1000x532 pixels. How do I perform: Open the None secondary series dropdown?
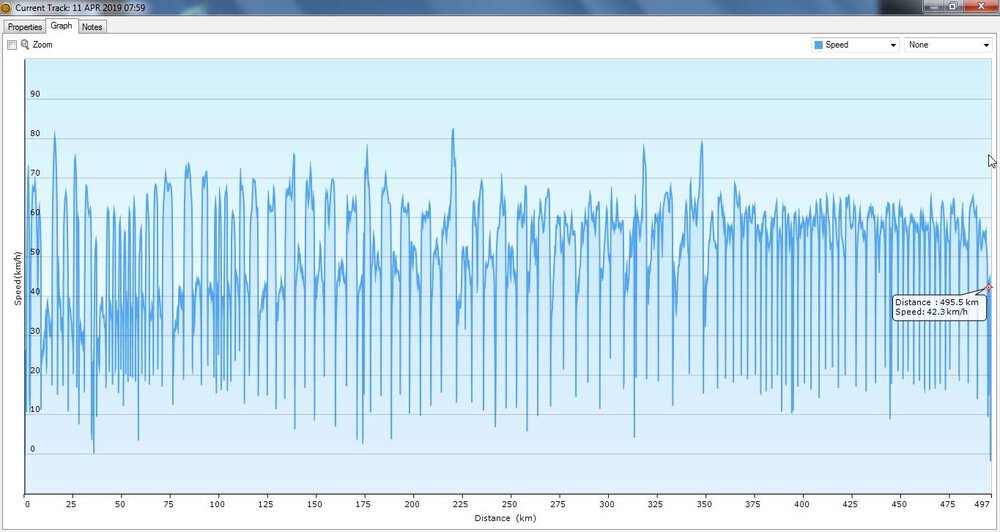(947, 45)
